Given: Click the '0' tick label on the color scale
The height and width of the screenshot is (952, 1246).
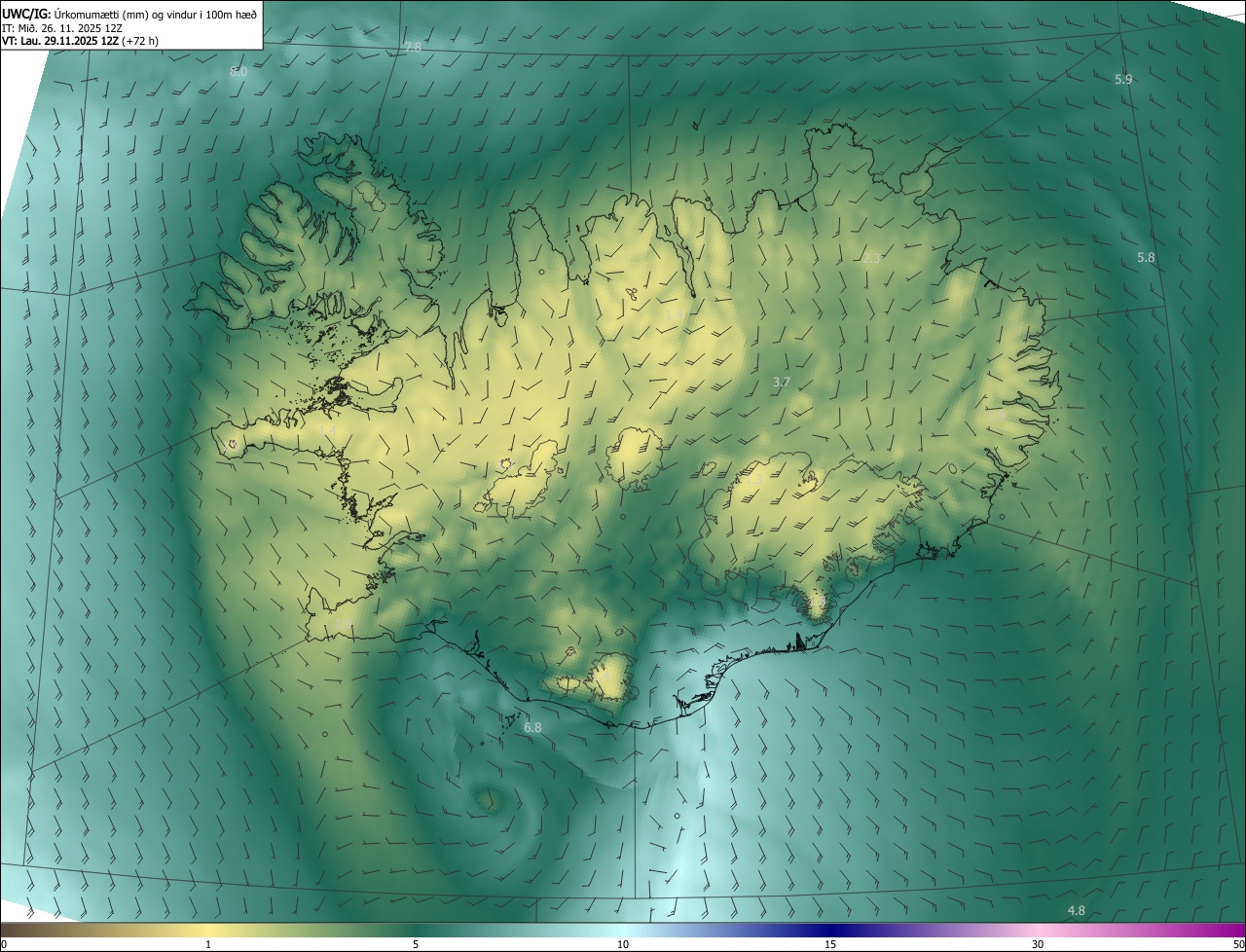Looking at the screenshot, I should 3,945.
